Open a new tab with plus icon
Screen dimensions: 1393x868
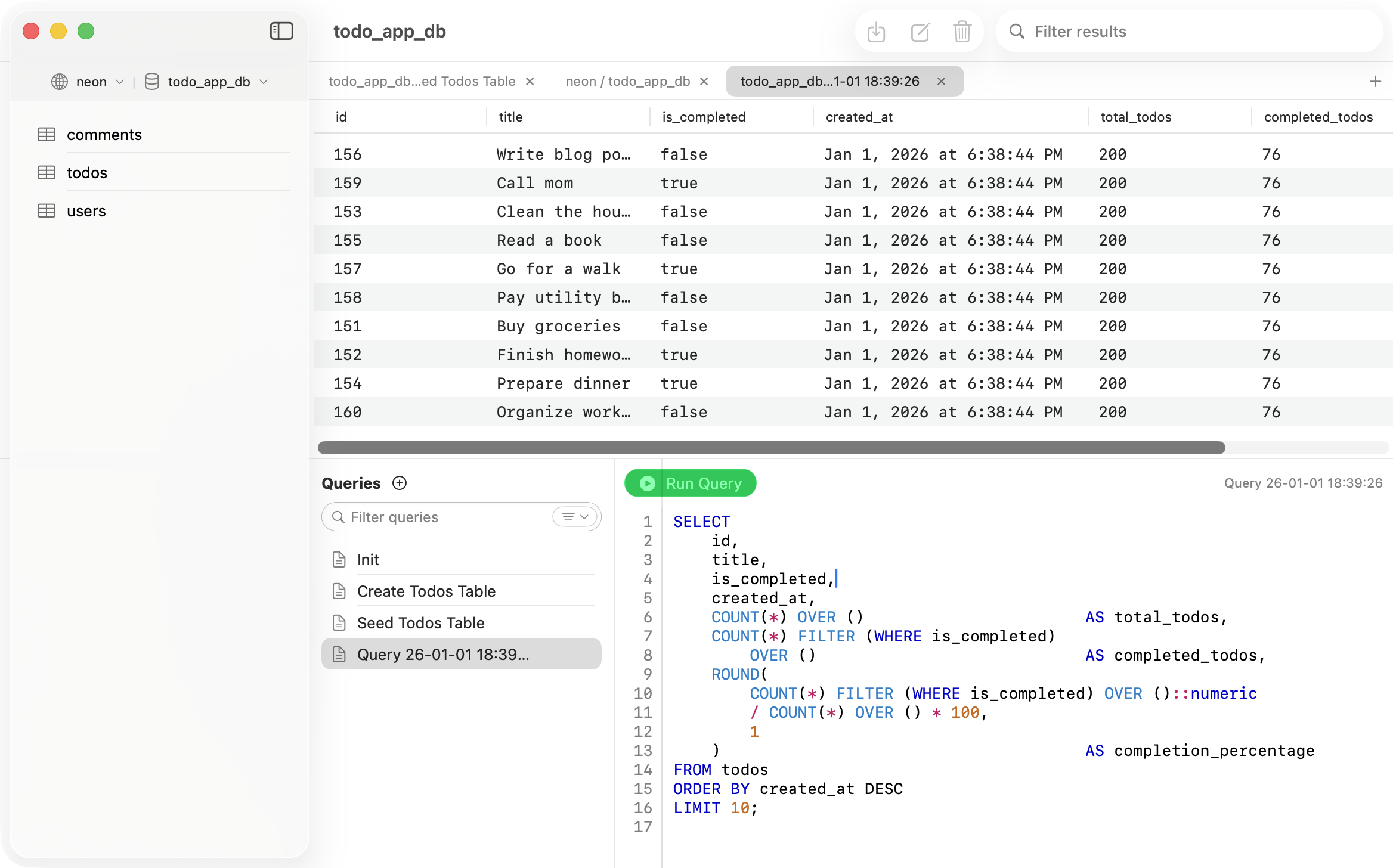pos(1375,82)
